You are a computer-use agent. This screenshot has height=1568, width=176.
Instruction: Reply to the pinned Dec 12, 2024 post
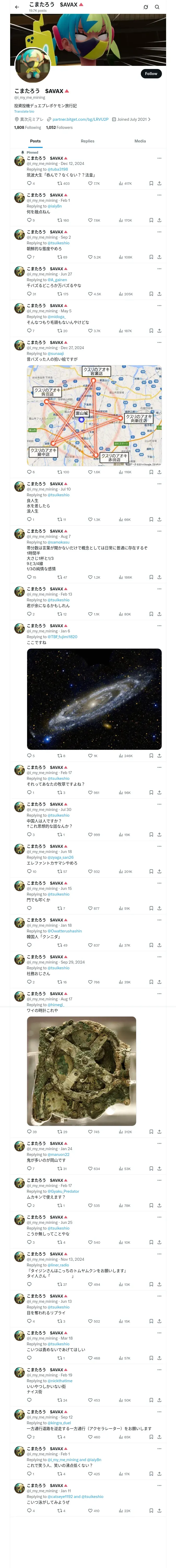pos(29,183)
